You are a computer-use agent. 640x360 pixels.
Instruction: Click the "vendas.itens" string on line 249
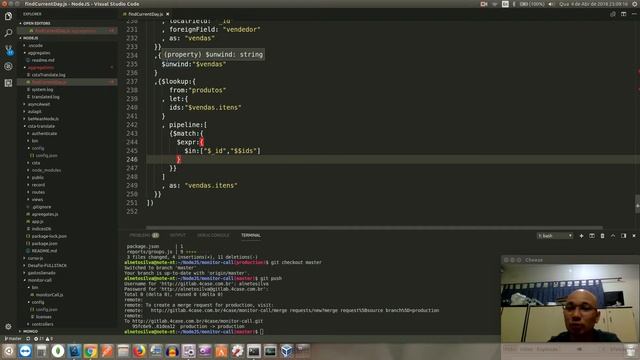[x=211, y=185]
